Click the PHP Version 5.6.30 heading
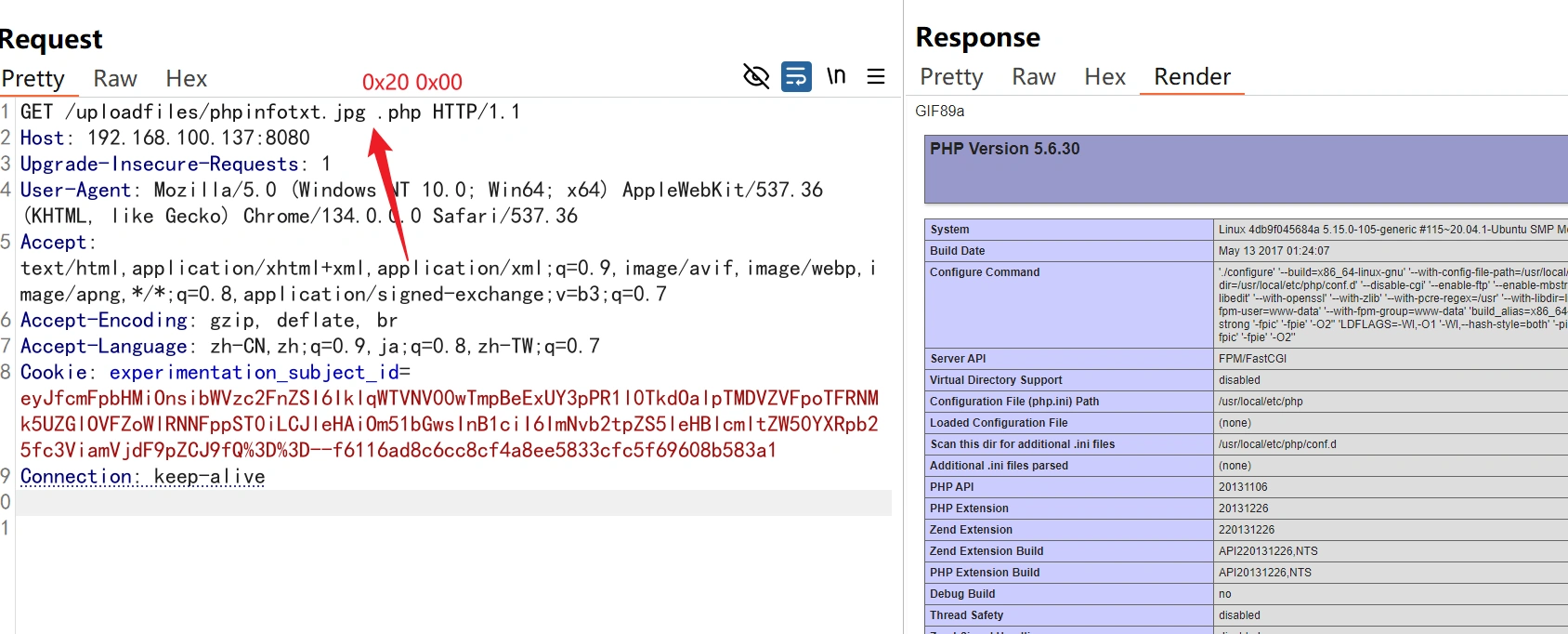Viewport: 1568px width, 634px height. click(1004, 149)
